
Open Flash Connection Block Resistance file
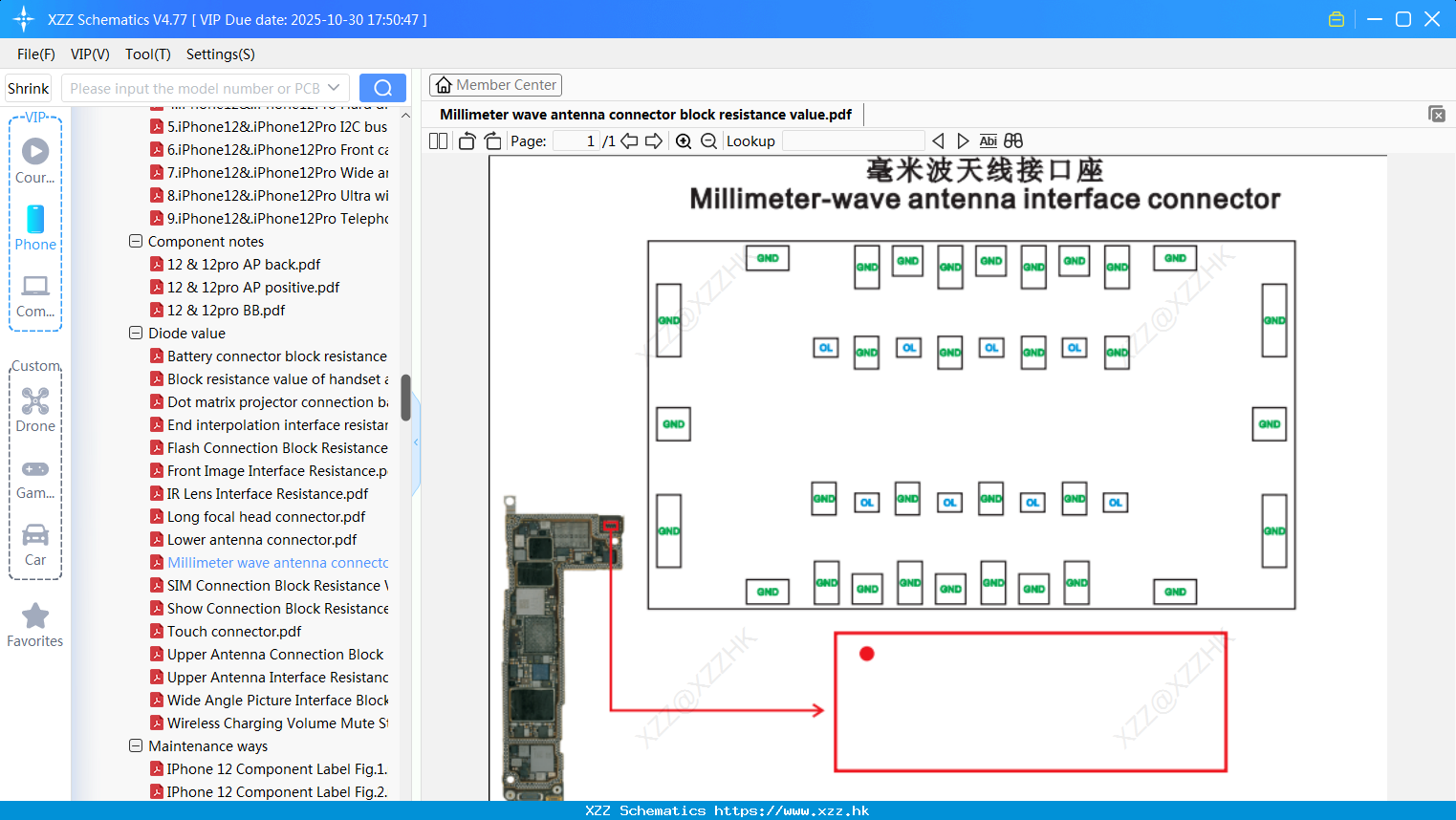270,447
